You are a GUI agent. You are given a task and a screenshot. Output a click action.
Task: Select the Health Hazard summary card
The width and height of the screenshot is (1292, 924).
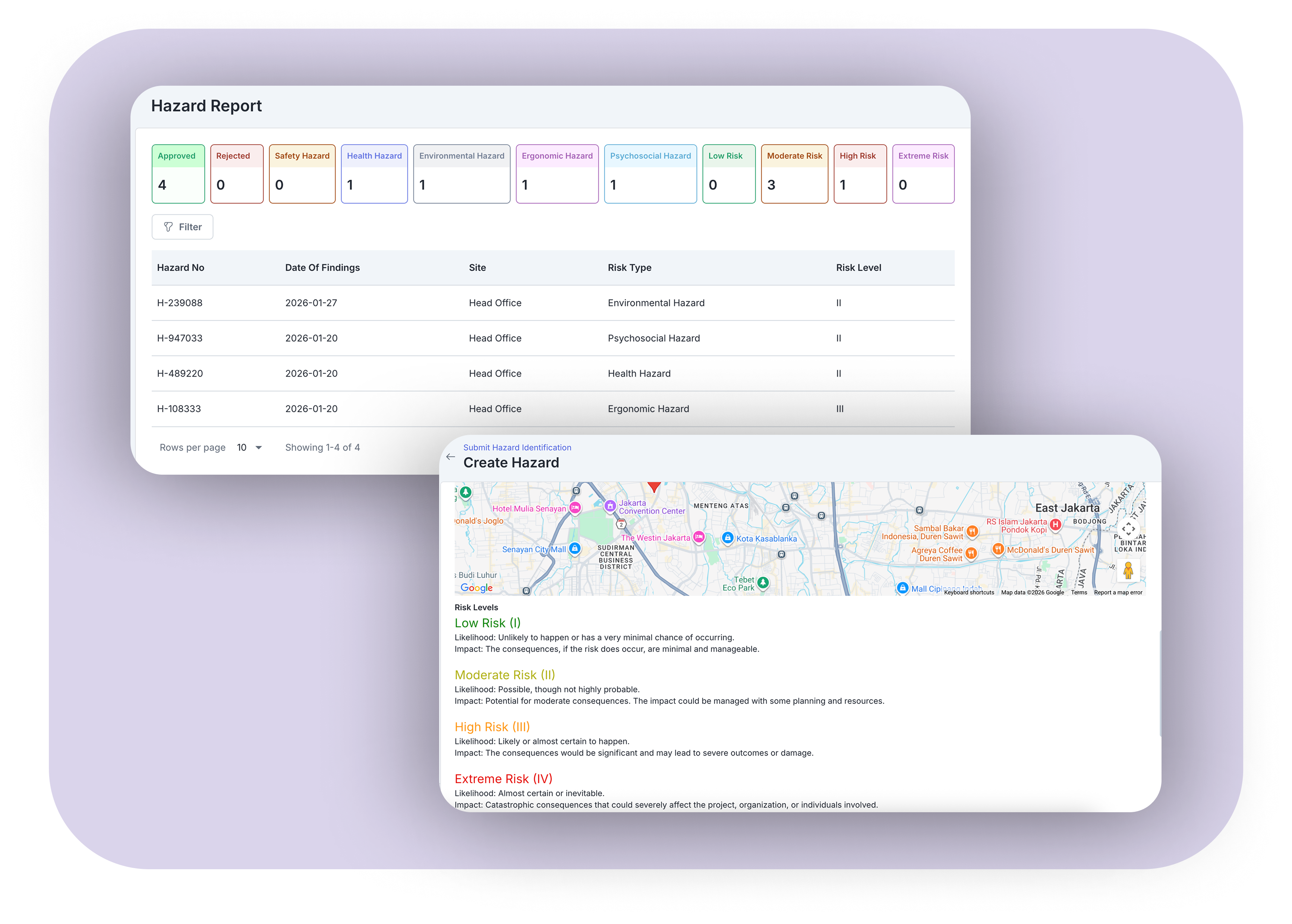(x=374, y=174)
